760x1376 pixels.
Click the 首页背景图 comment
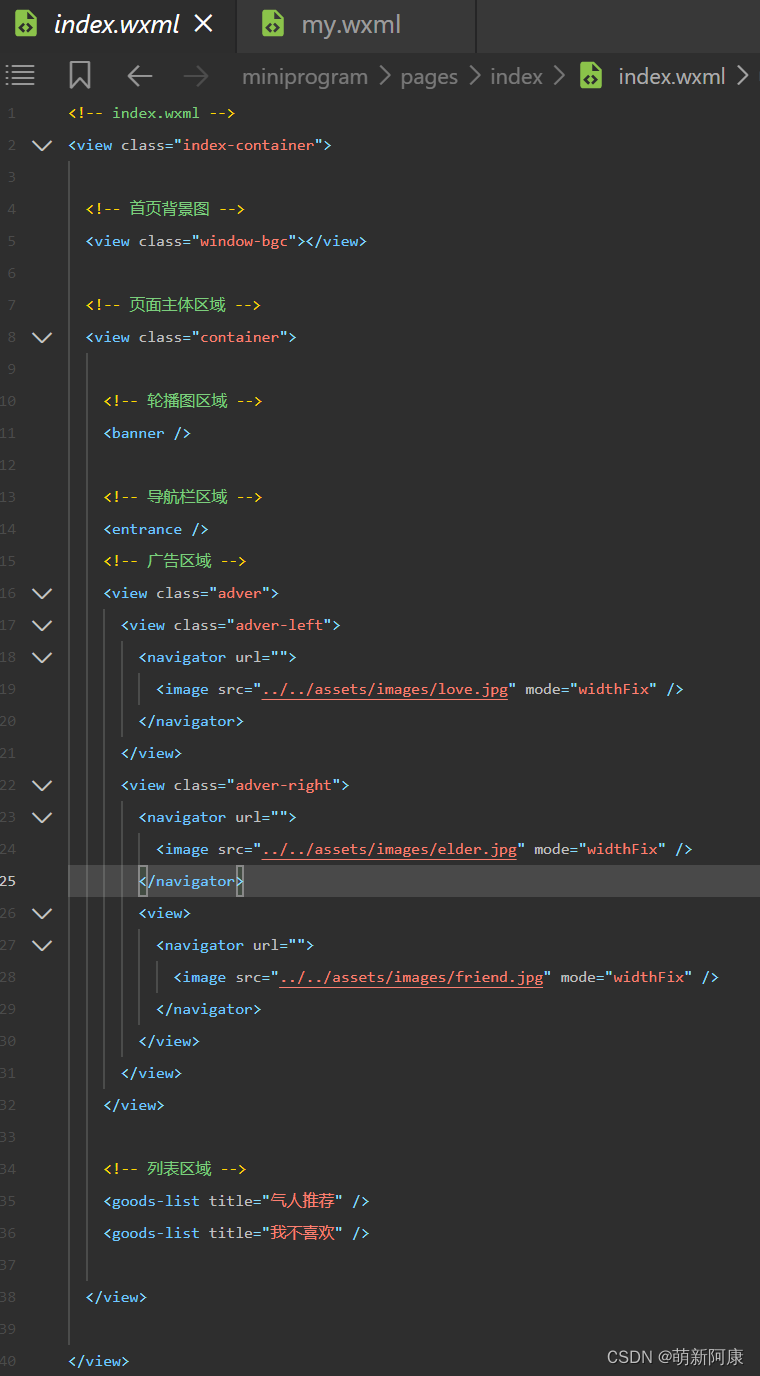165,209
